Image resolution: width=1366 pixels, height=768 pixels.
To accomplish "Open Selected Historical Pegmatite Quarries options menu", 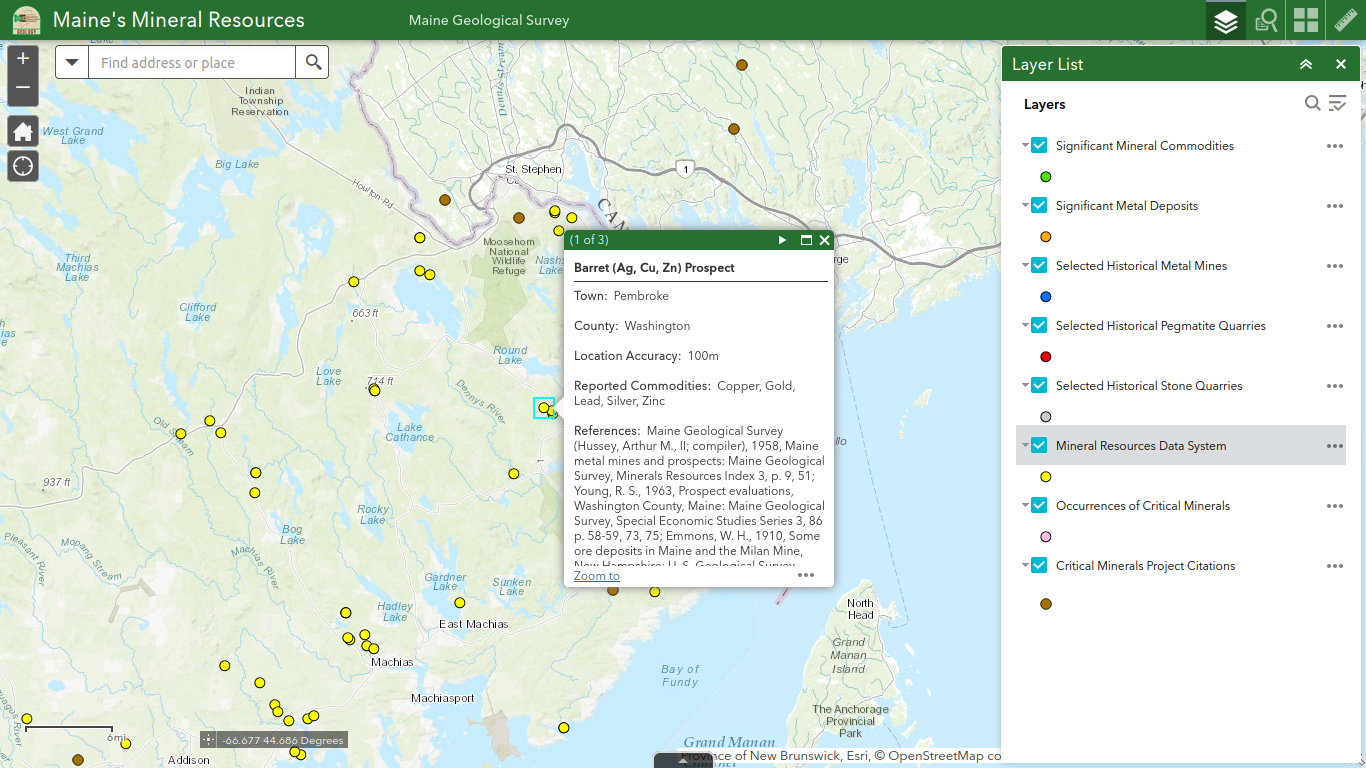I will pos(1335,326).
